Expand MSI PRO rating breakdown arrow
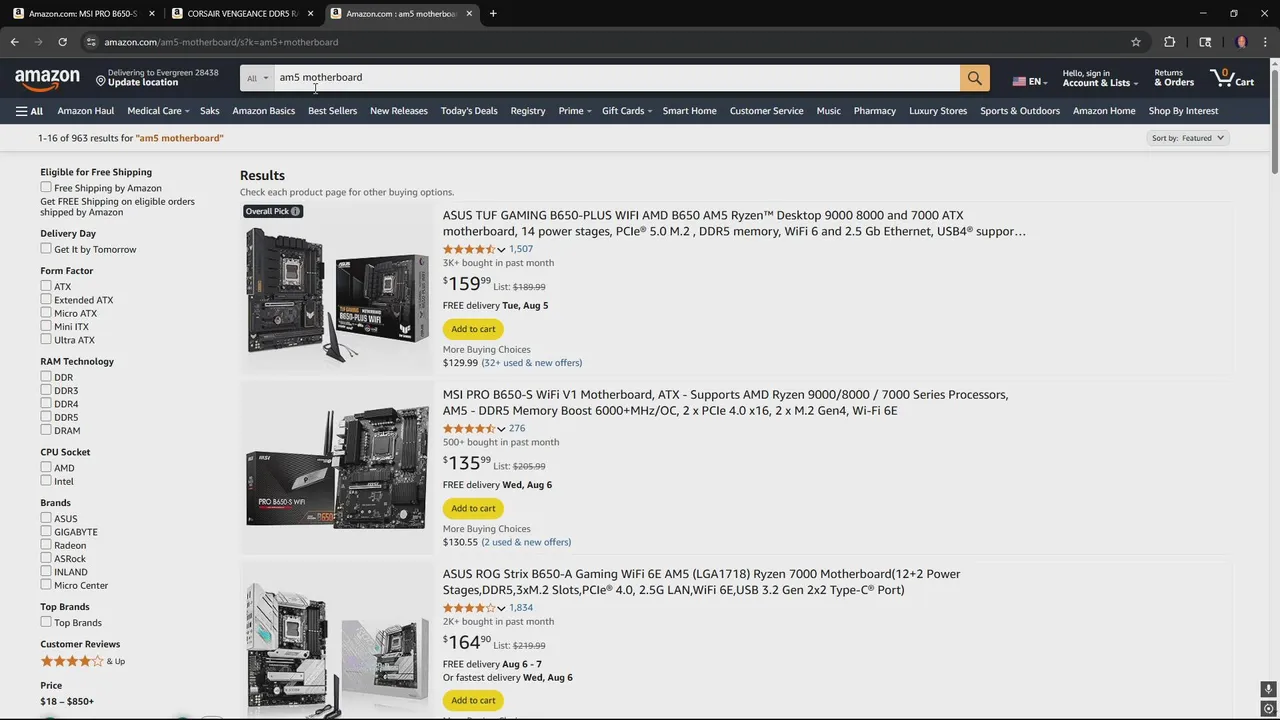Image resolution: width=1280 pixels, height=720 pixels. click(501, 429)
